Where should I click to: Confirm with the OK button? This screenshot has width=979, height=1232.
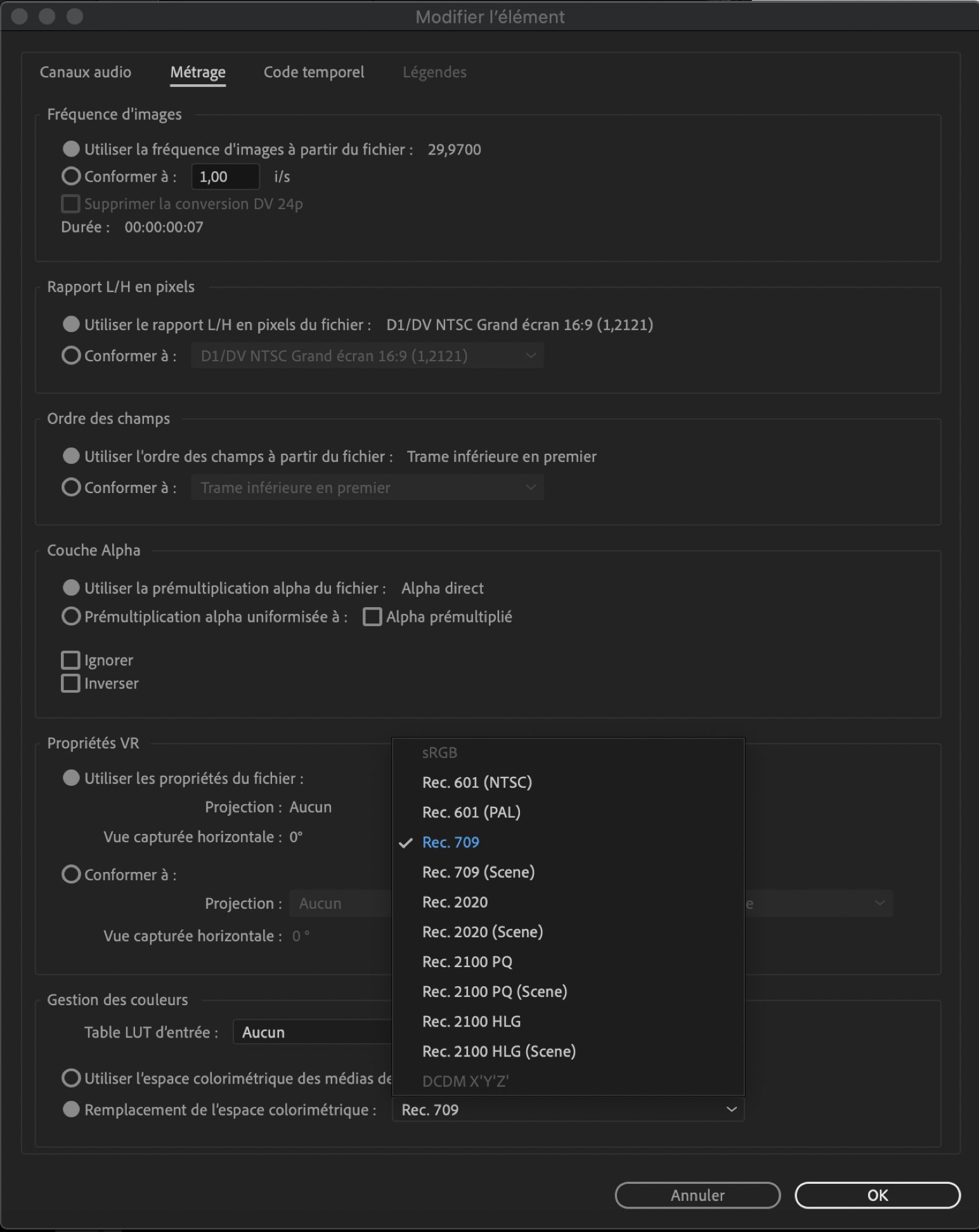[878, 1195]
